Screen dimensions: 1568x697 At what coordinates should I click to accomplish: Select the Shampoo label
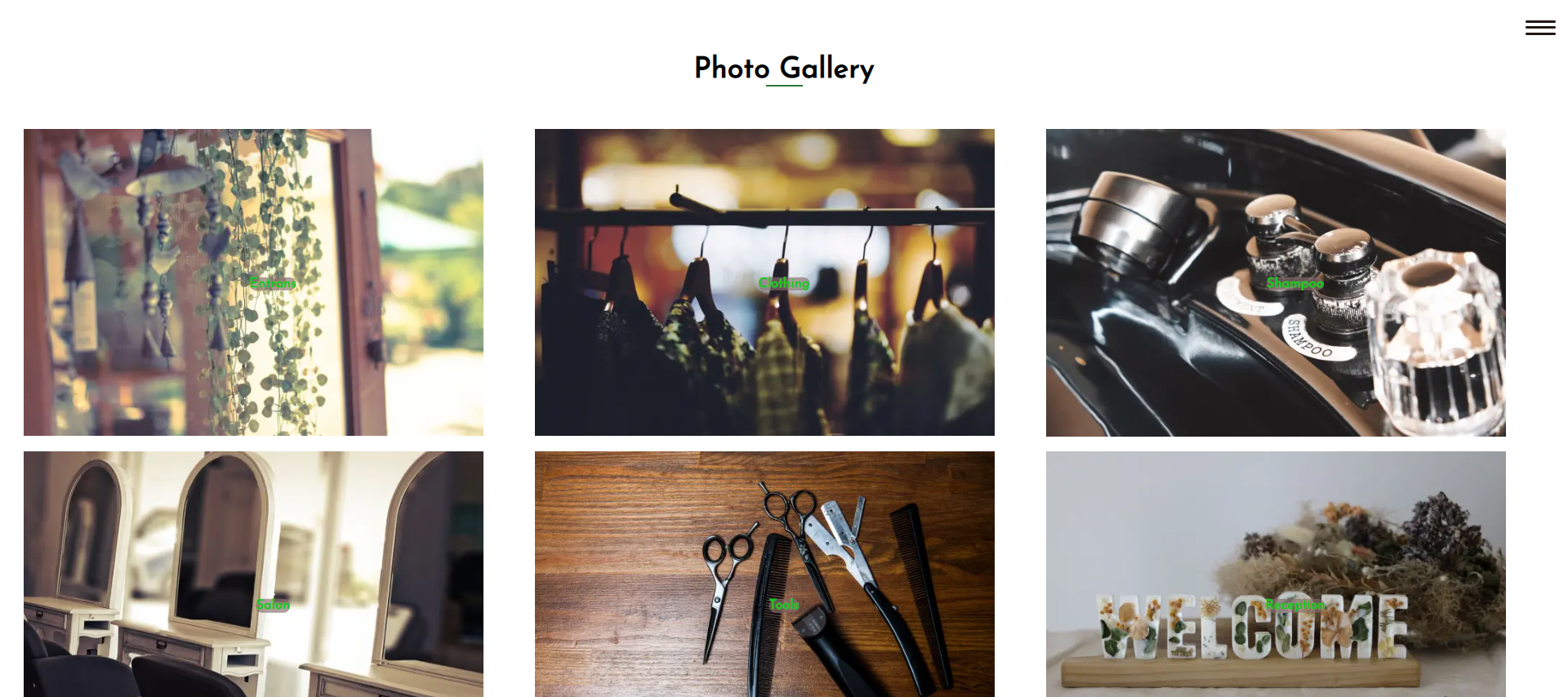1295,282
